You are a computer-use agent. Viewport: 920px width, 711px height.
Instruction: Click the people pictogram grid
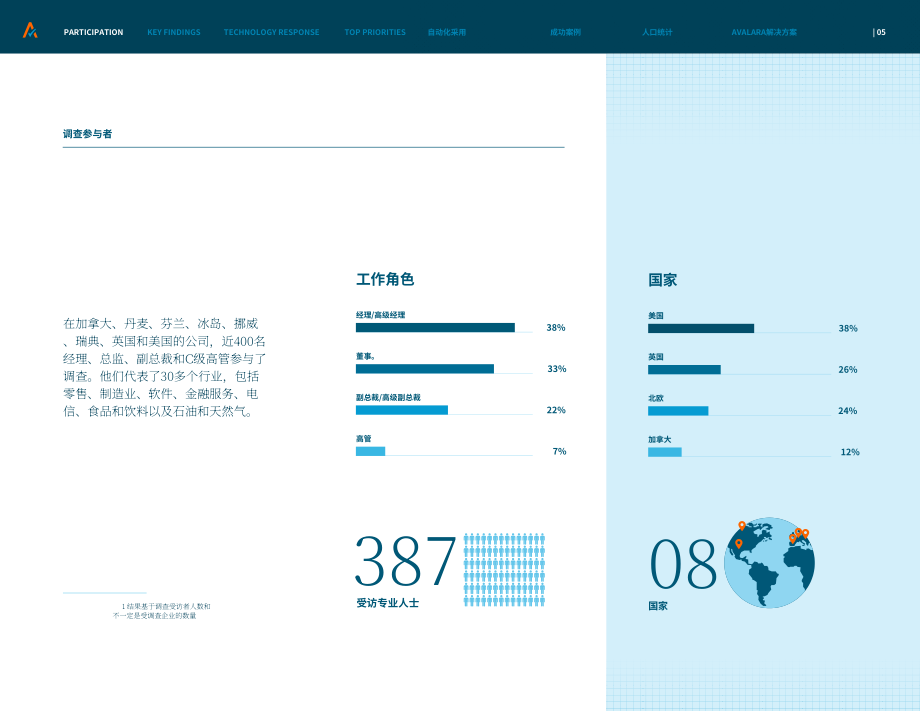click(x=505, y=570)
